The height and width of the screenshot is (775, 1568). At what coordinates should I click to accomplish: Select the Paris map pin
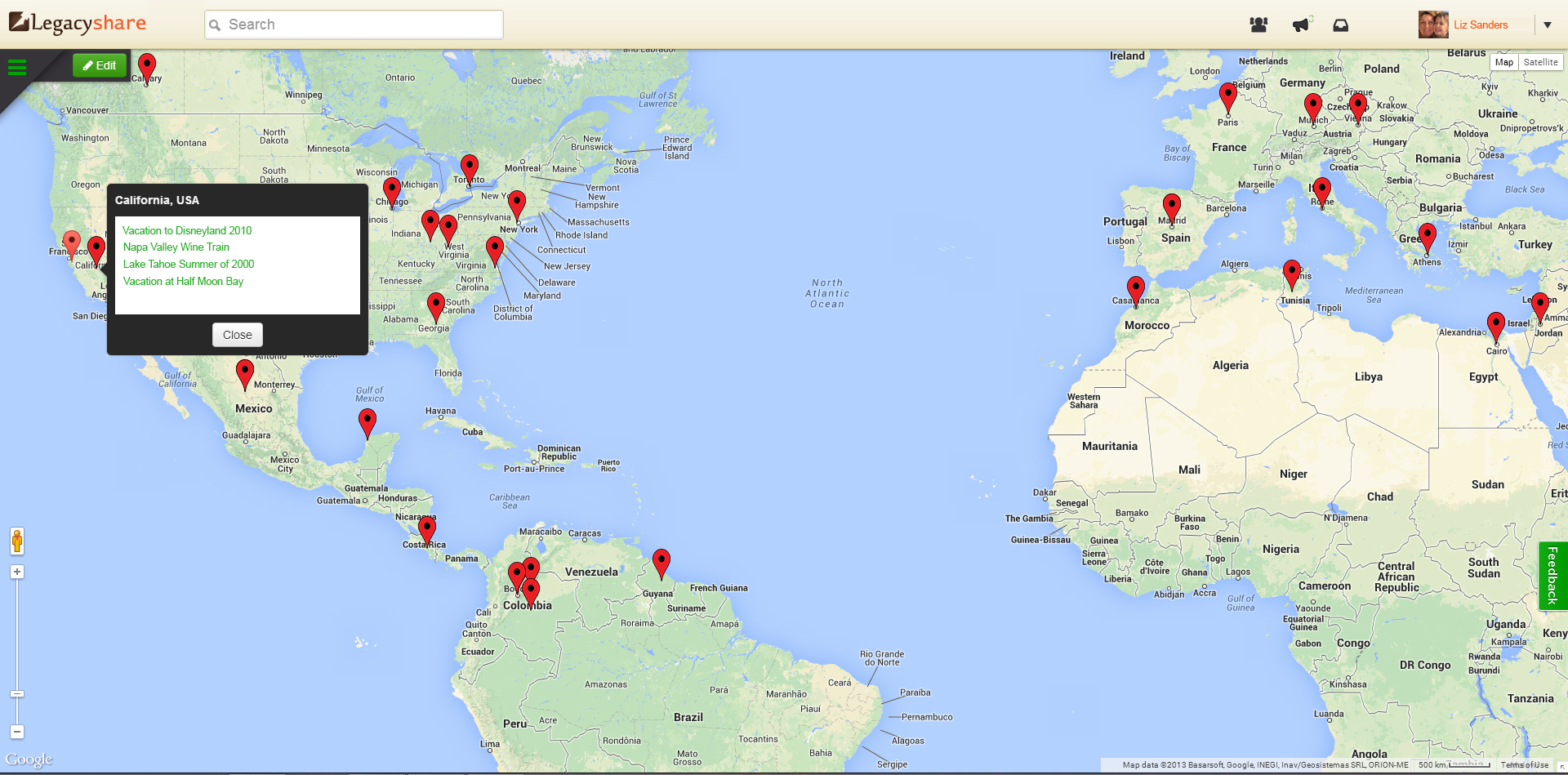click(x=1228, y=98)
